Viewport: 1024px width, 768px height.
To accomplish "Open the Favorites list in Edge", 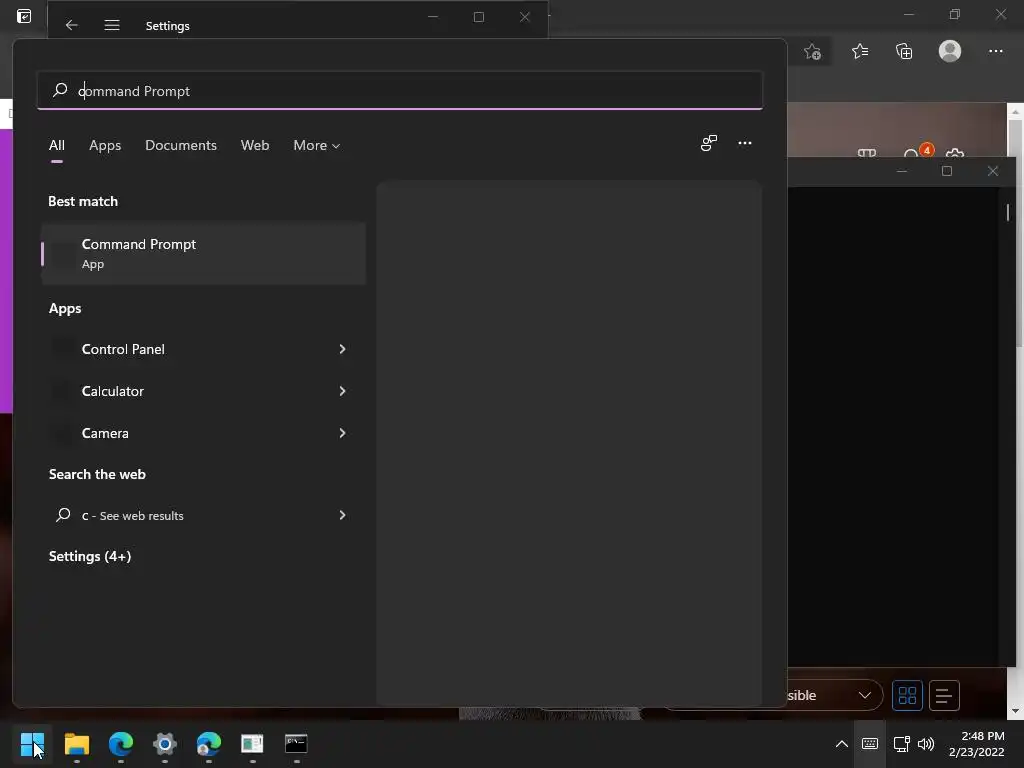I will pos(860,51).
